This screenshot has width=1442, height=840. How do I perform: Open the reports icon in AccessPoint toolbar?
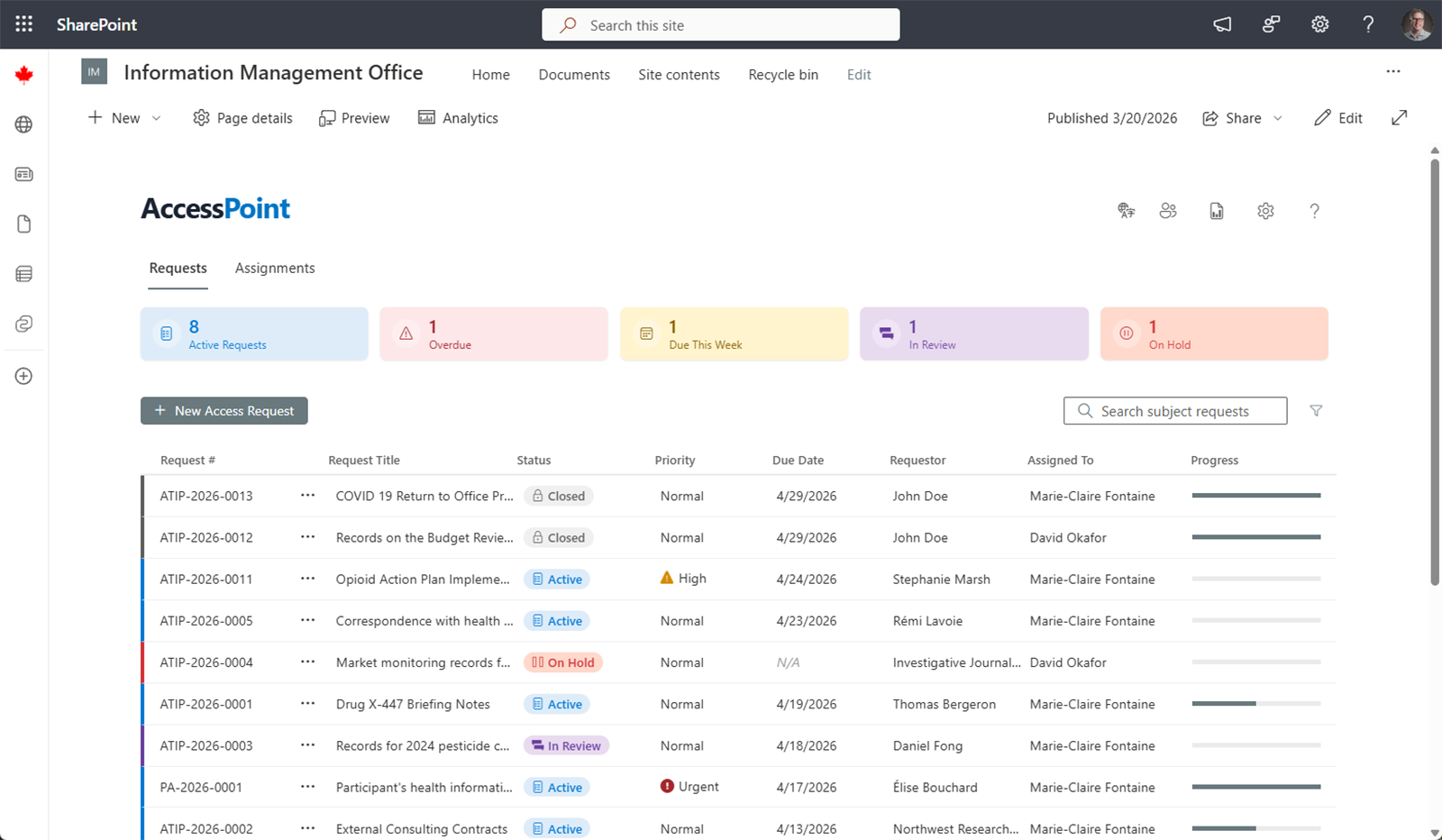point(1217,210)
